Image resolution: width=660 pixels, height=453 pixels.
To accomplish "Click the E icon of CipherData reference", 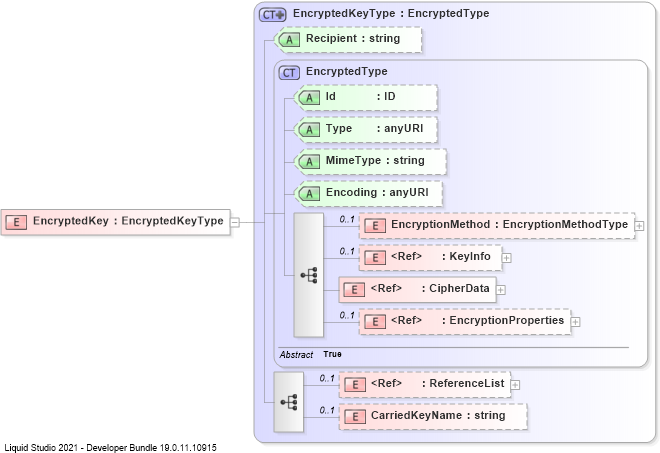I will (354, 290).
